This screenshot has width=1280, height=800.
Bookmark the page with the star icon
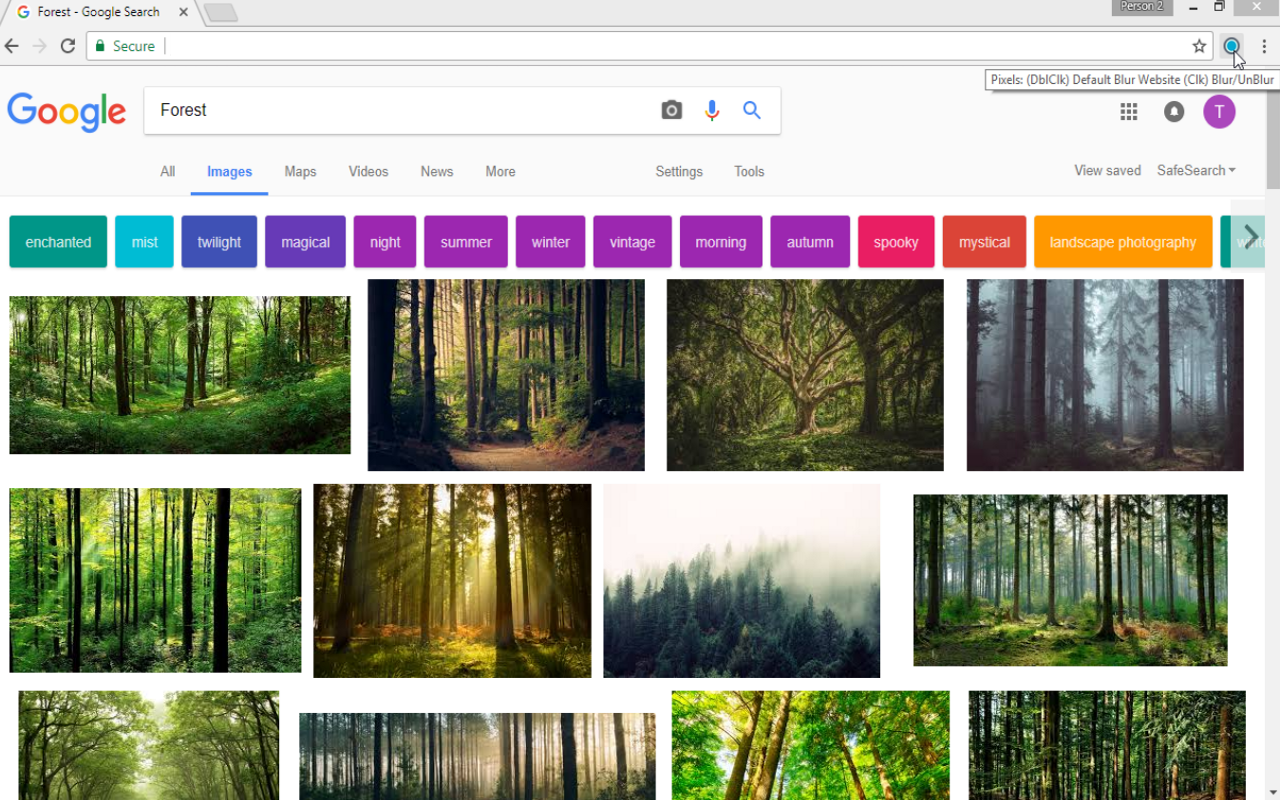click(x=1199, y=46)
